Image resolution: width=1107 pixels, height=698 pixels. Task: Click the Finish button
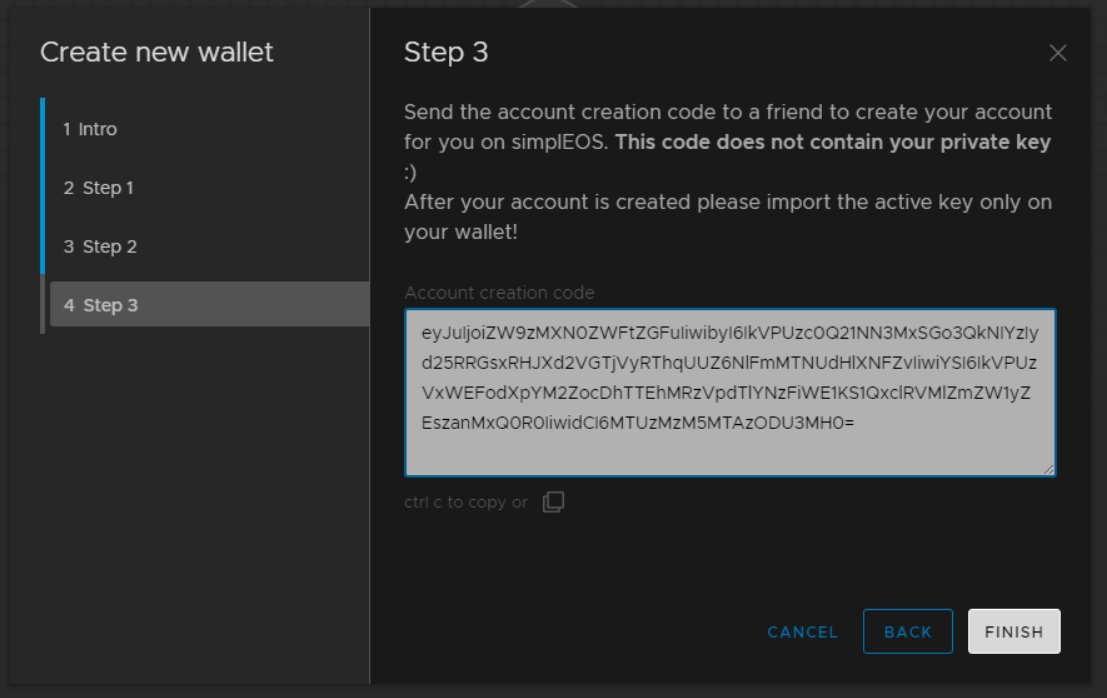pyautogui.click(x=1014, y=632)
